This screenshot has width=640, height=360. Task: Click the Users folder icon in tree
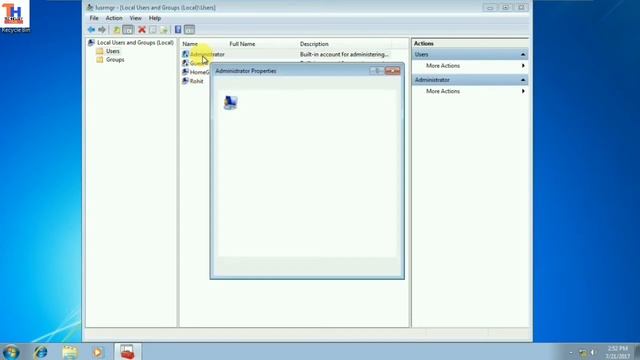click(x=100, y=51)
